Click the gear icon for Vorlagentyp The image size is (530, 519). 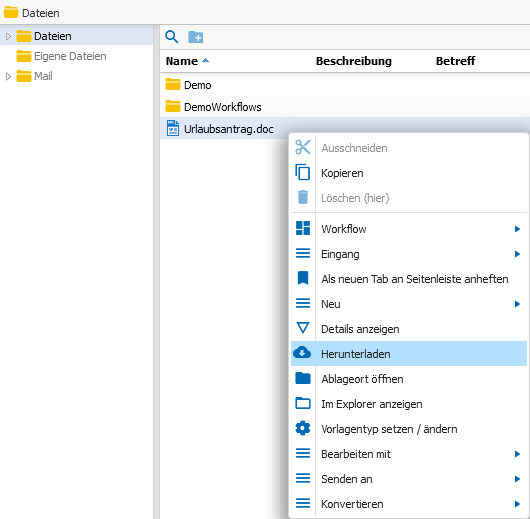coord(303,428)
